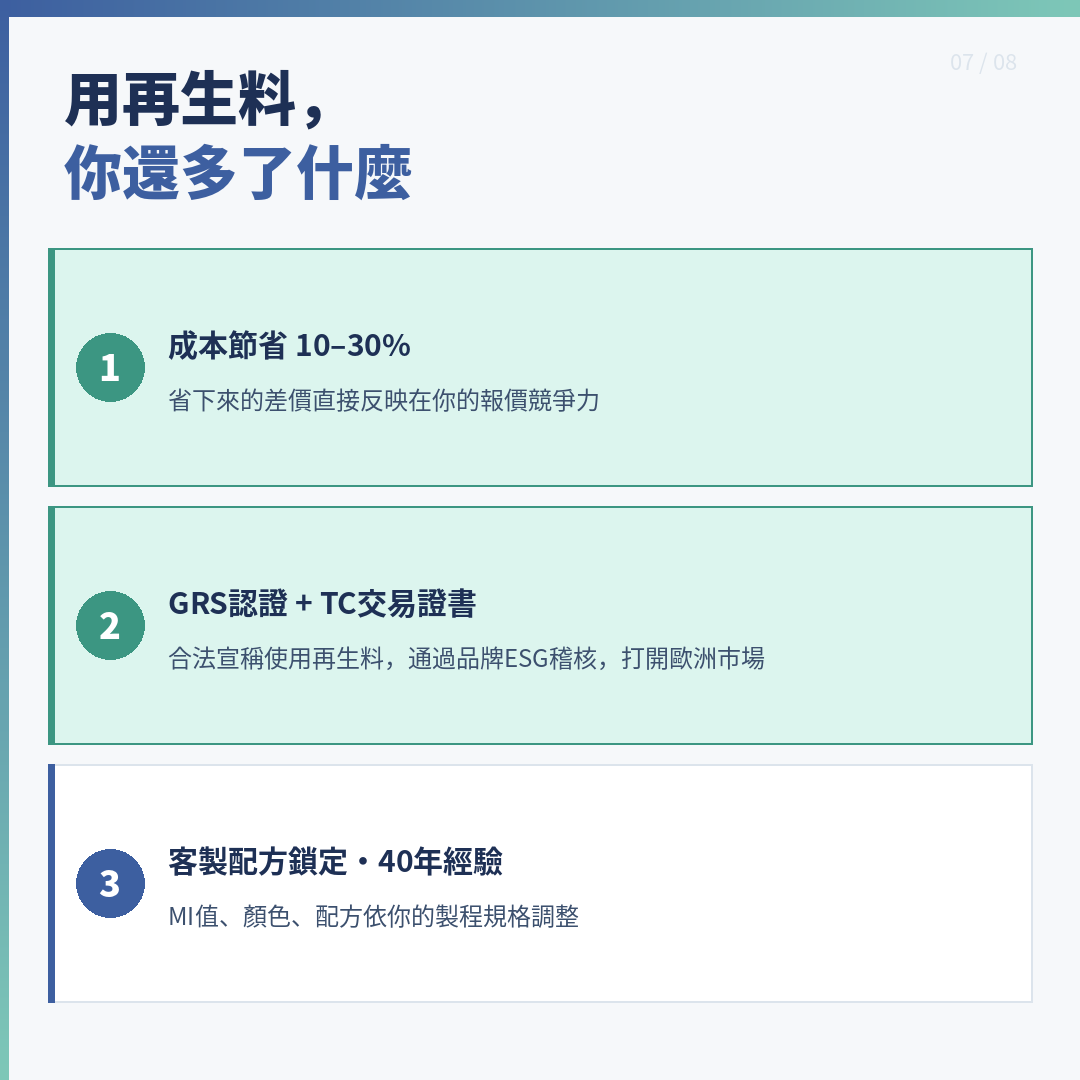Screen dimensions: 1080x1080
Task: Click the green number 1 circle badge
Action: pos(110,367)
